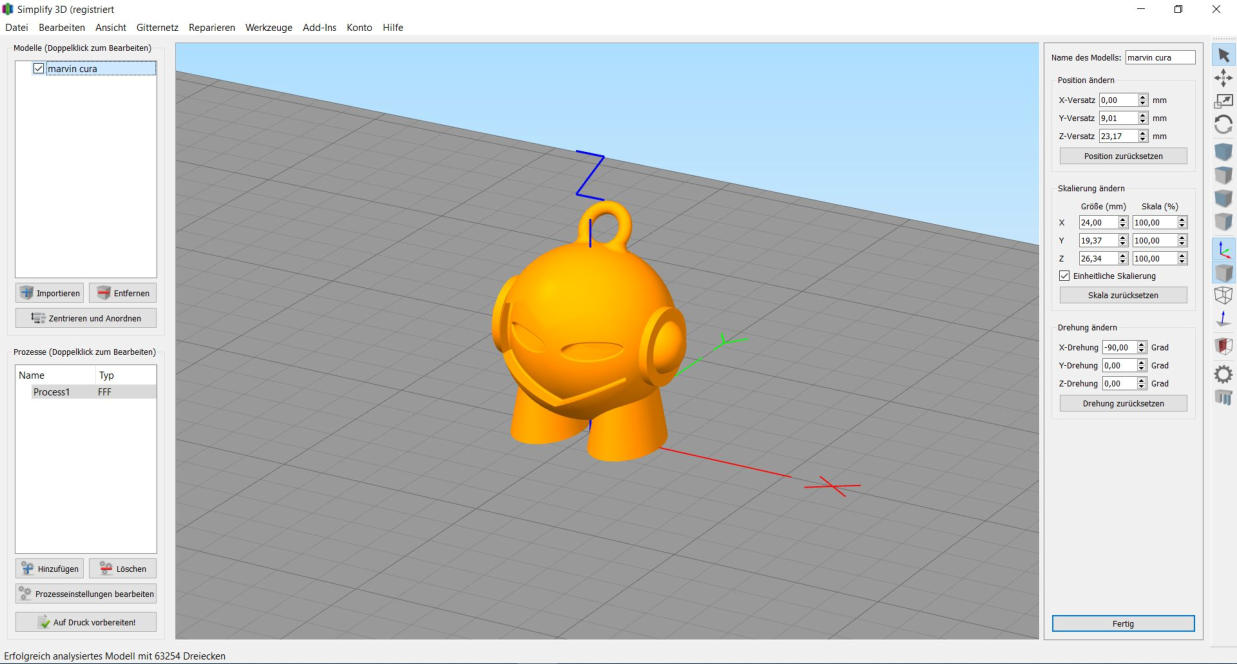The width and height of the screenshot is (1237, 664).
Task: Decrease Y-Drehung with down arrow
Action: click(1143, 368)
